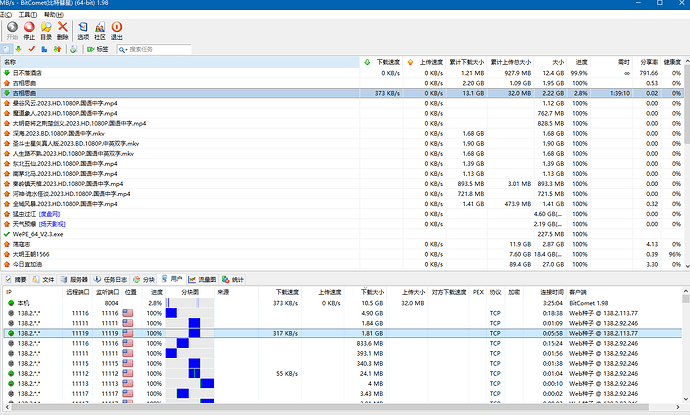Sort by the 下载速度 header in task list

point(382,62)
